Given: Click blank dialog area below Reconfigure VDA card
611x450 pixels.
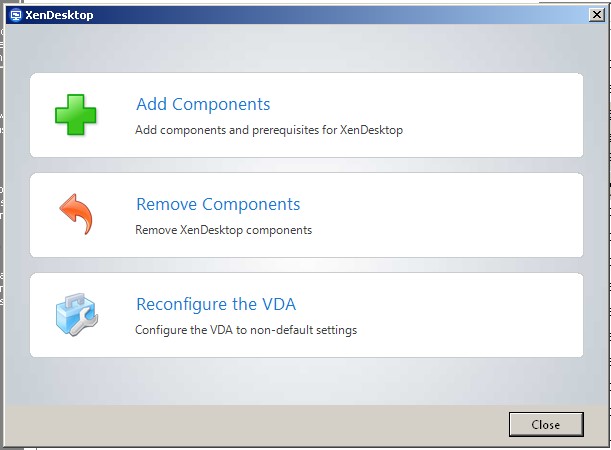Looking at the screenshot, I should tap(300, 382).
